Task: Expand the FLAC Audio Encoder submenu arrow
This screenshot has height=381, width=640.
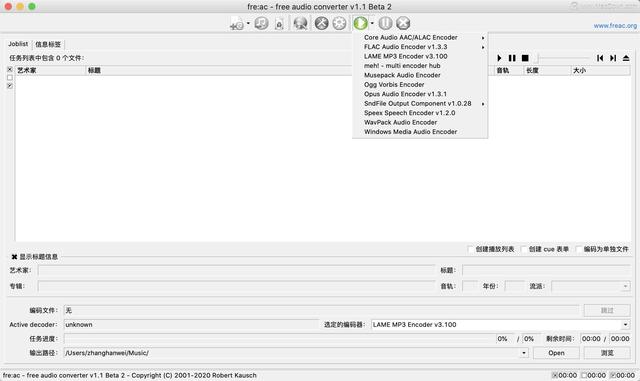Action: 483,47
